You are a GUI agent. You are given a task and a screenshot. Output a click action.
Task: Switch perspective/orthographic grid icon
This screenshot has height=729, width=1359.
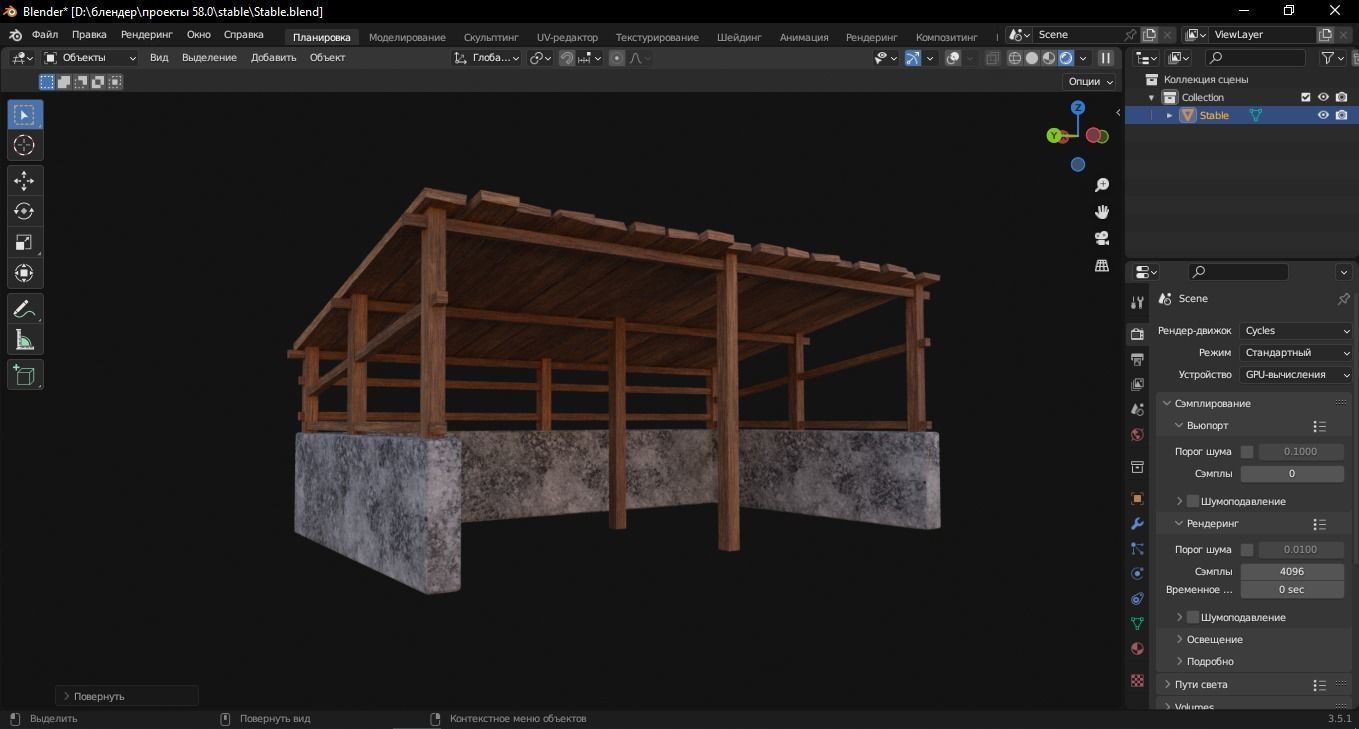pyautogui.click(x=1102, y=265)
